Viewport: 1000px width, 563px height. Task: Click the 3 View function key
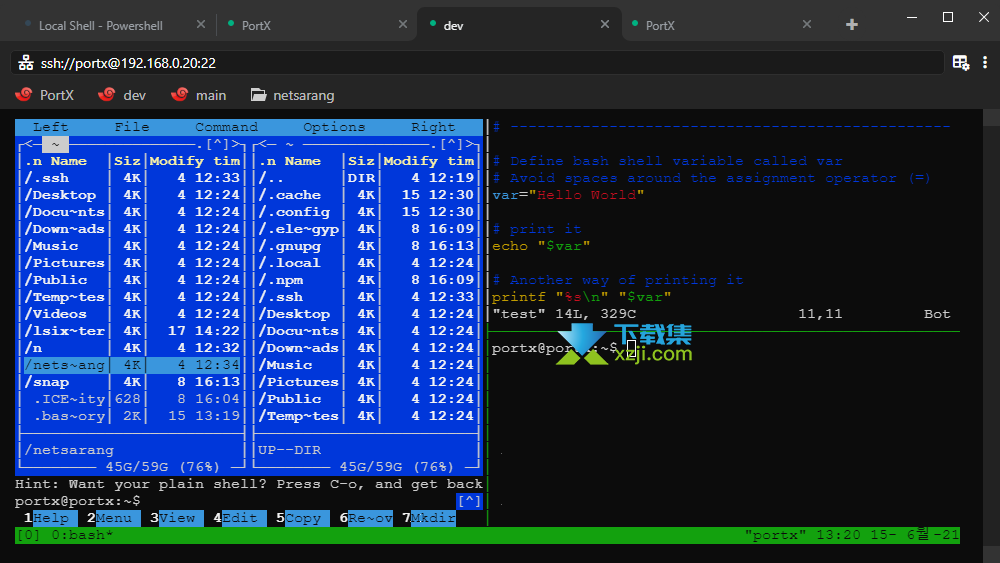[x=177, y=518]
